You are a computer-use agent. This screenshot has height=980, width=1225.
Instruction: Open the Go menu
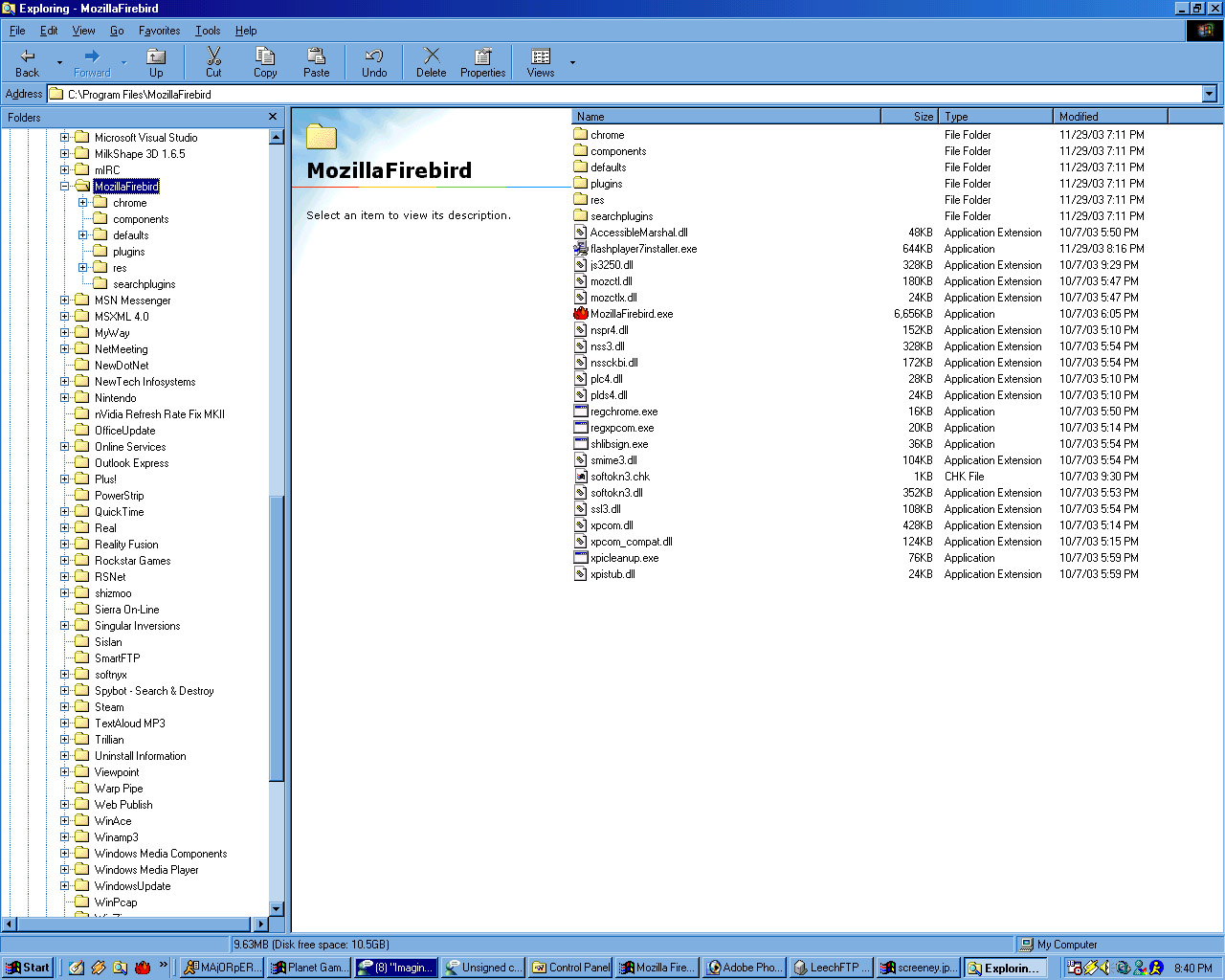pyautogui.click(x=117, y=31)
